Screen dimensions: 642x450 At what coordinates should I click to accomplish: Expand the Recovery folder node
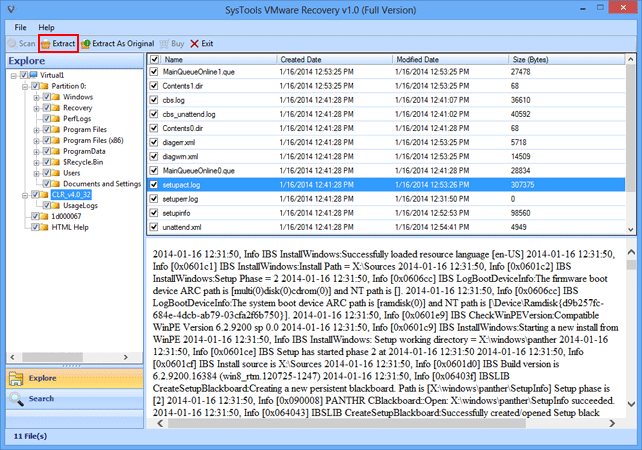[37, 108]
